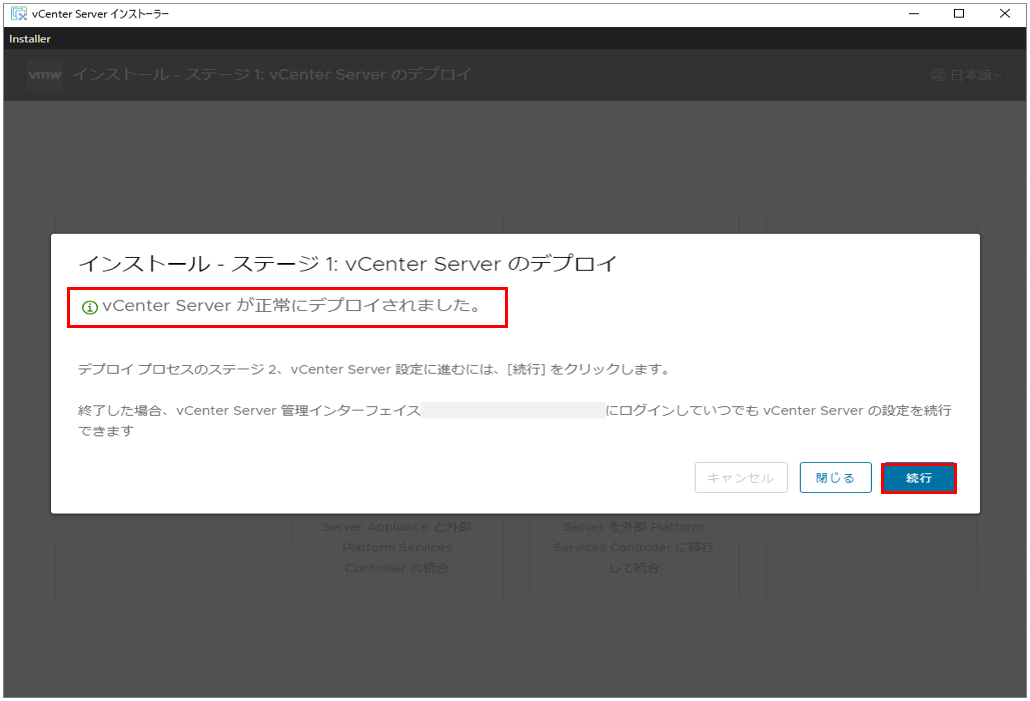Click background card 'Server Appliance と外部'

(397, 527)
